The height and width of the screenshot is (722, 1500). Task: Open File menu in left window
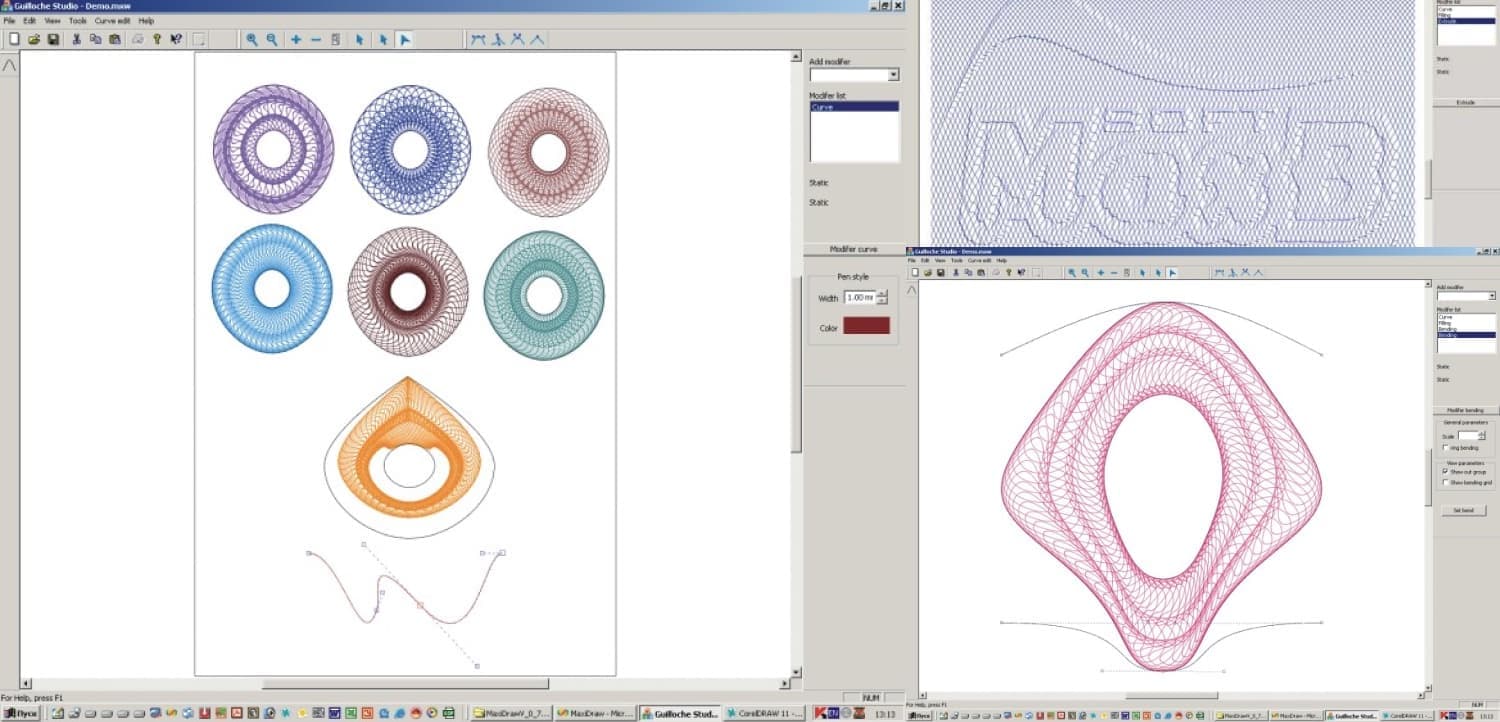pos(9,20)
